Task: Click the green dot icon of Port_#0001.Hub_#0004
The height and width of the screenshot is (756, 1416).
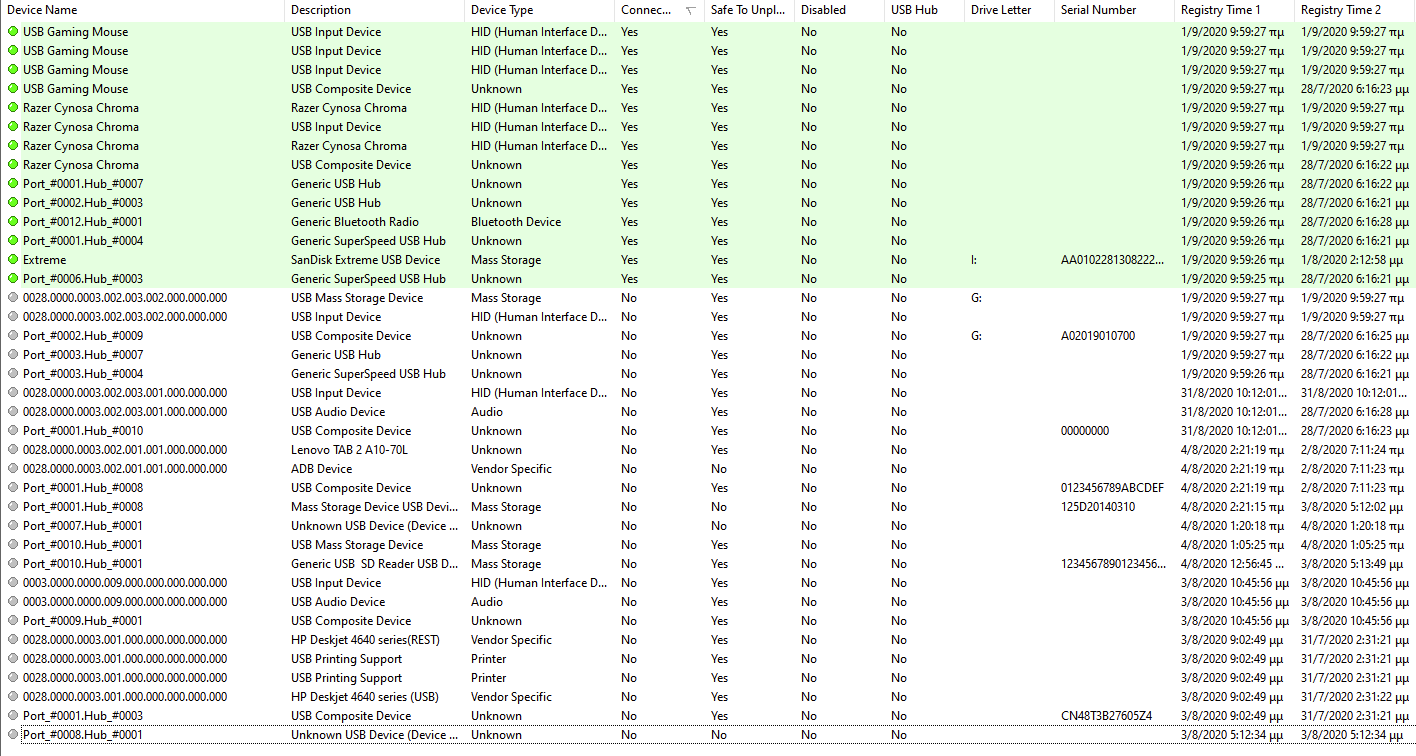Action: pyautogui.click(x=13, y=241)
